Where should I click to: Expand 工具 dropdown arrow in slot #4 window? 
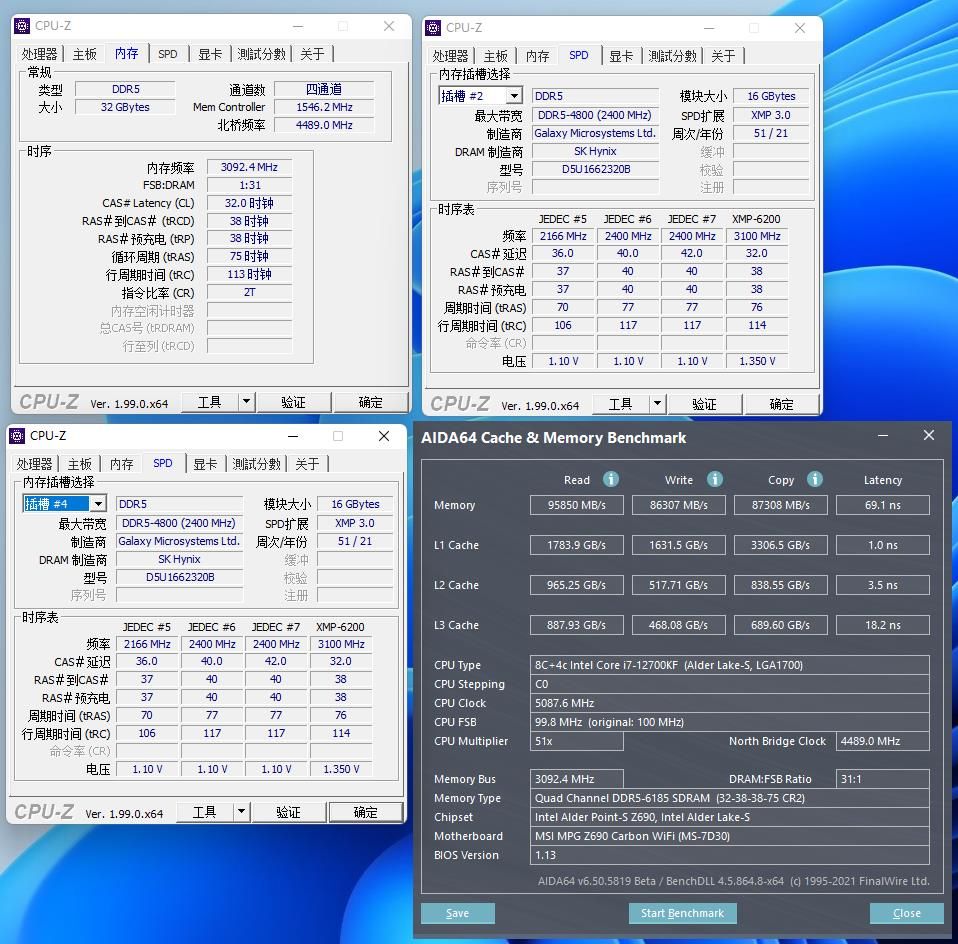tap(241, 812)
